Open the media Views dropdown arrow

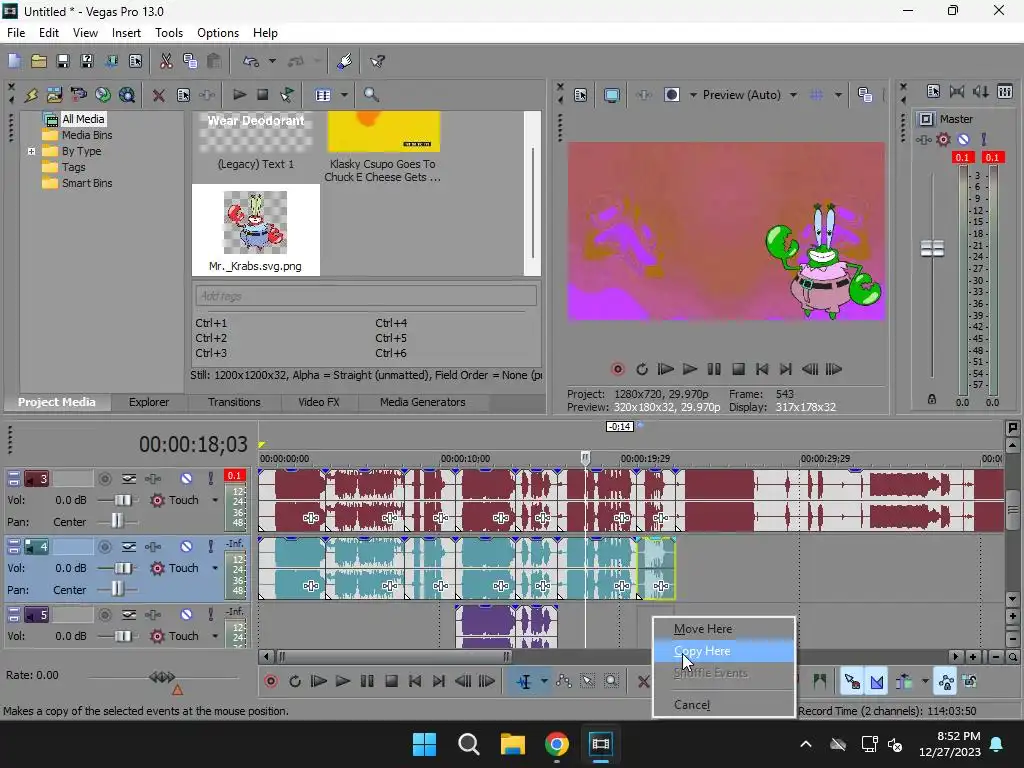(x=344, y=95)
